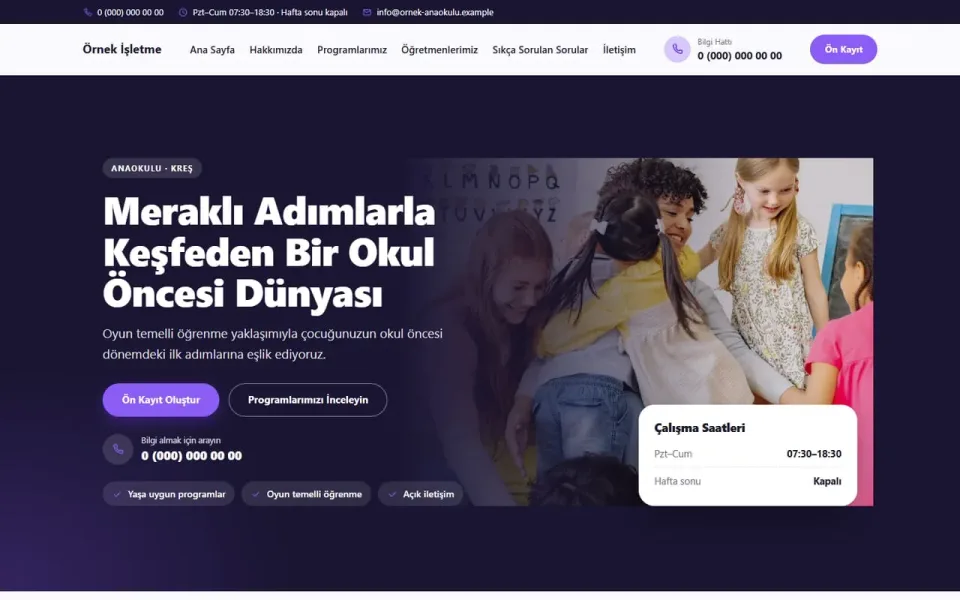Click phone number in the top bar
Image resolution: width=960 pixels, height=600 pixels.
point(130,12)
